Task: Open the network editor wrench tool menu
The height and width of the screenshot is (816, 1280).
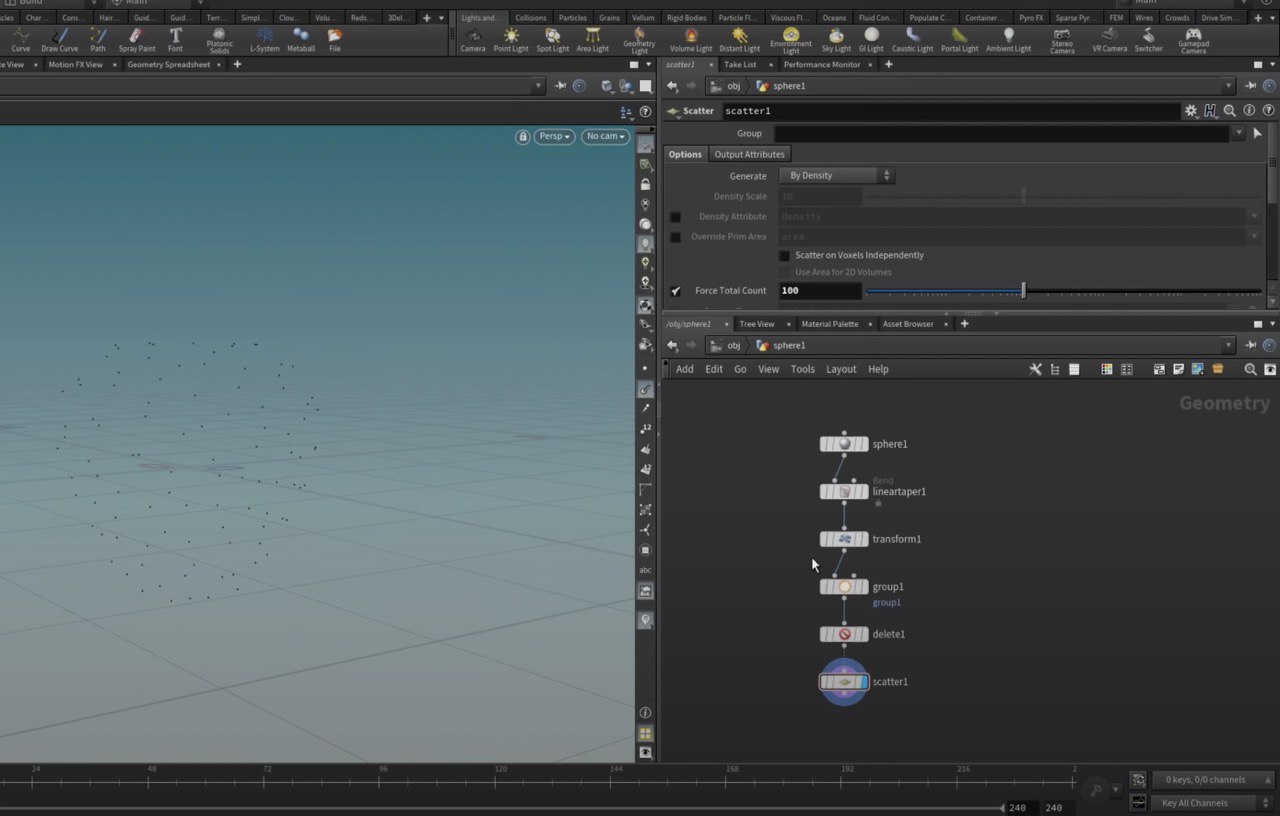Action: tap(1036, 369)
